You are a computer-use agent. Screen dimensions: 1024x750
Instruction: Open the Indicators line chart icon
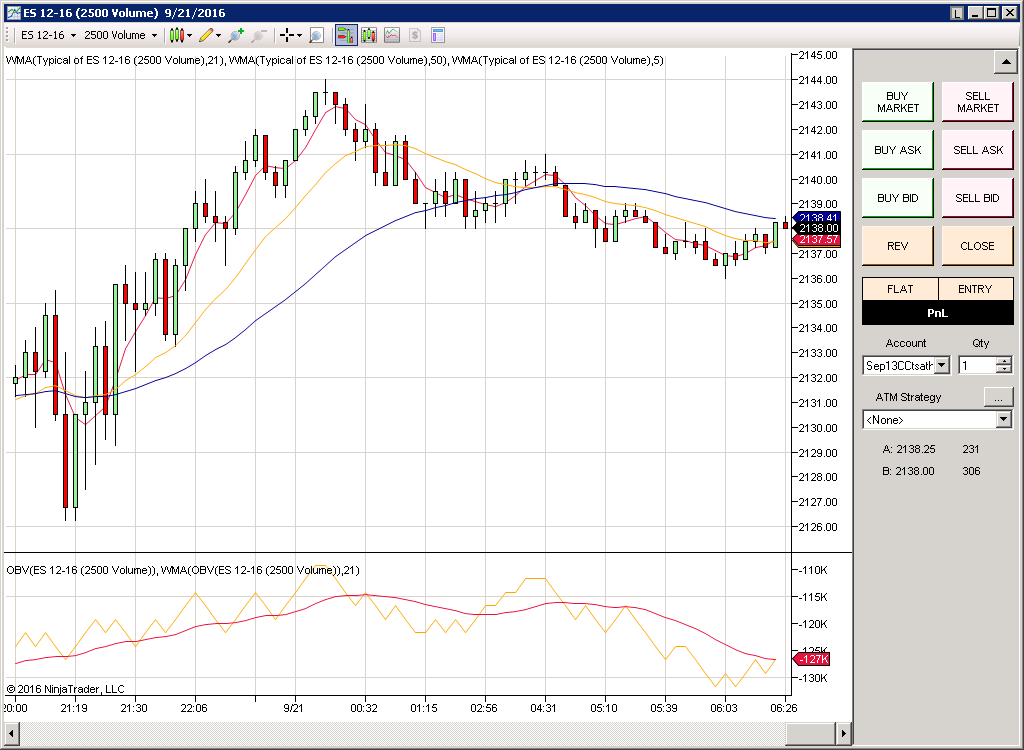(x=392, y=35)
